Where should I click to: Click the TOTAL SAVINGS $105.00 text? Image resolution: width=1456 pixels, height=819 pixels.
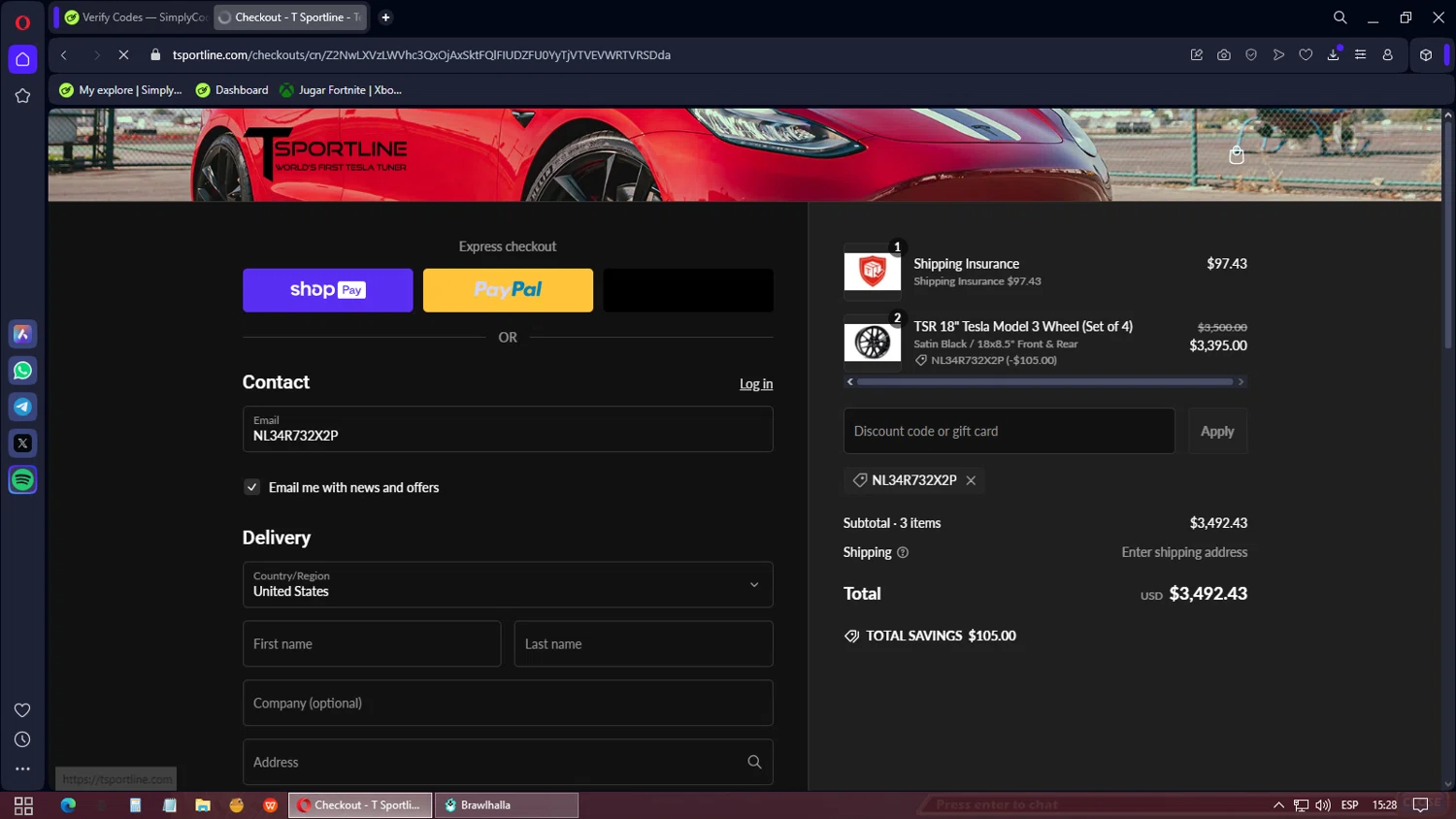point(941,636)
